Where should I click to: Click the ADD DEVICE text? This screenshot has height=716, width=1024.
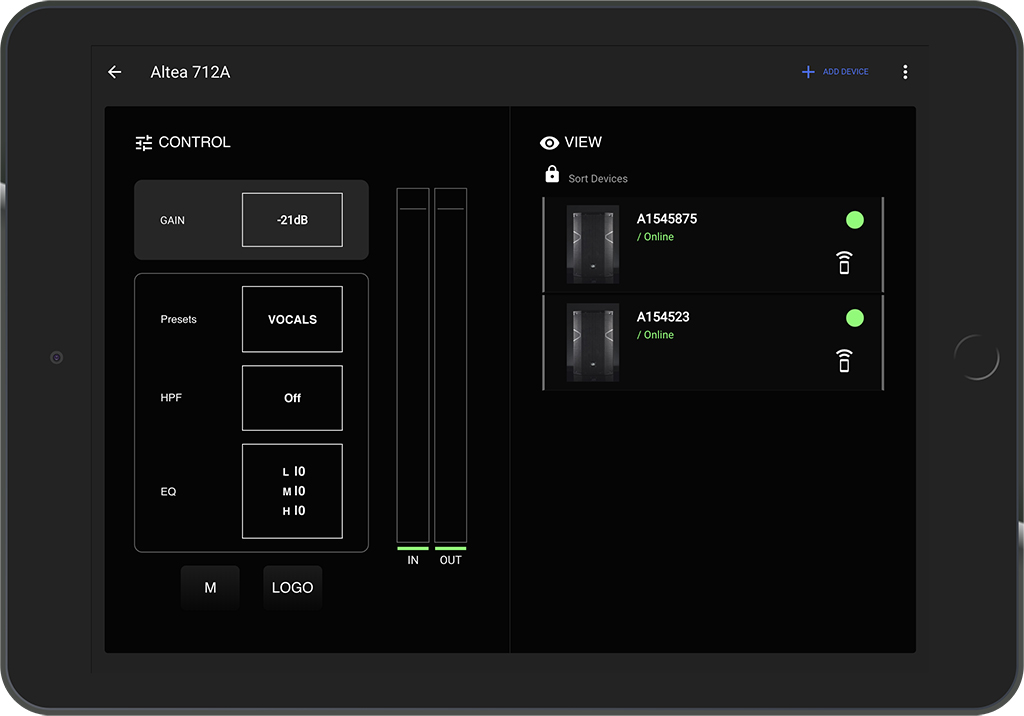coord(845,72)
